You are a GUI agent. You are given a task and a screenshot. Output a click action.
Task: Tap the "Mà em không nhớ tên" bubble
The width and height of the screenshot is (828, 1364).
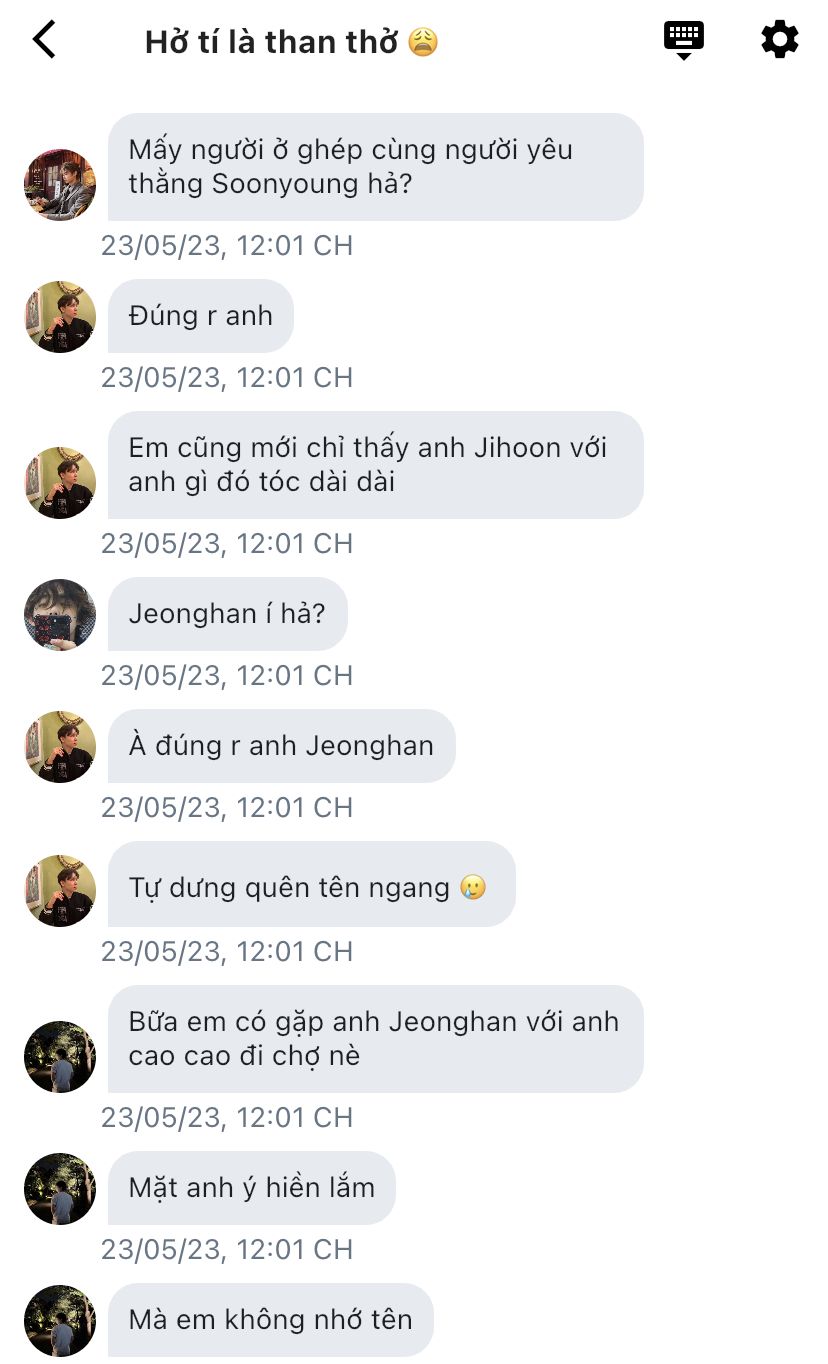(271, 1320)
